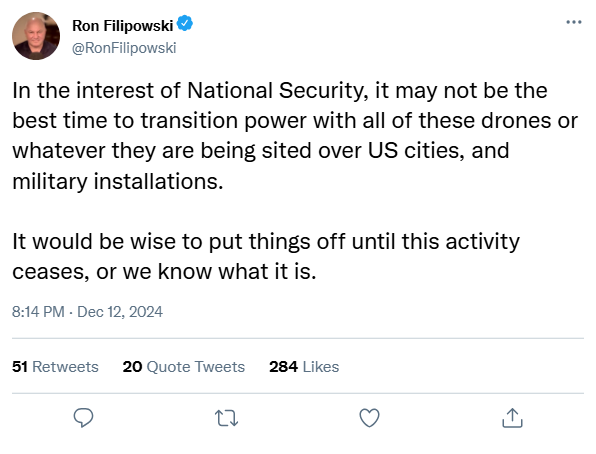Click the Ron Filipowski display name
Image resolution: width=596 pixels, height=454 pixels.
[x=122, y=25]
